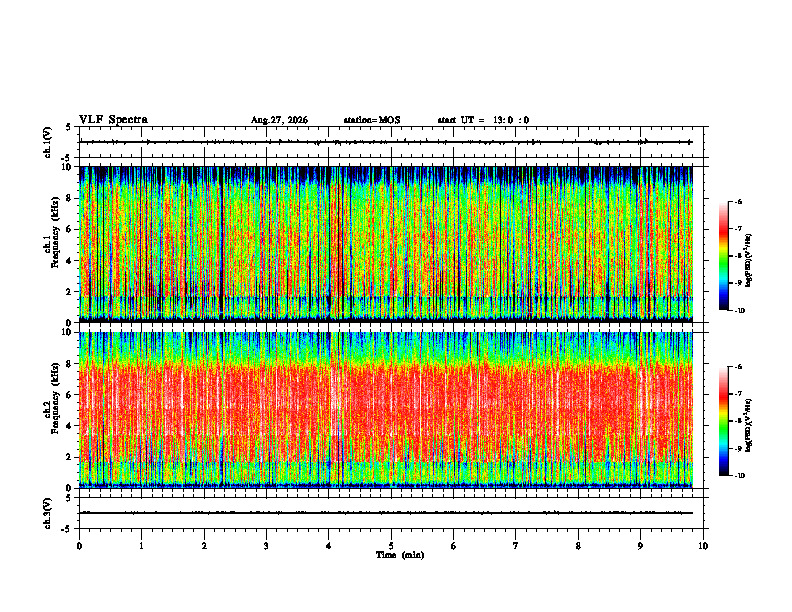Viewport: 792px width, 612px height.
Task: Click time axis tick label "3"
Action: (266, 546)
